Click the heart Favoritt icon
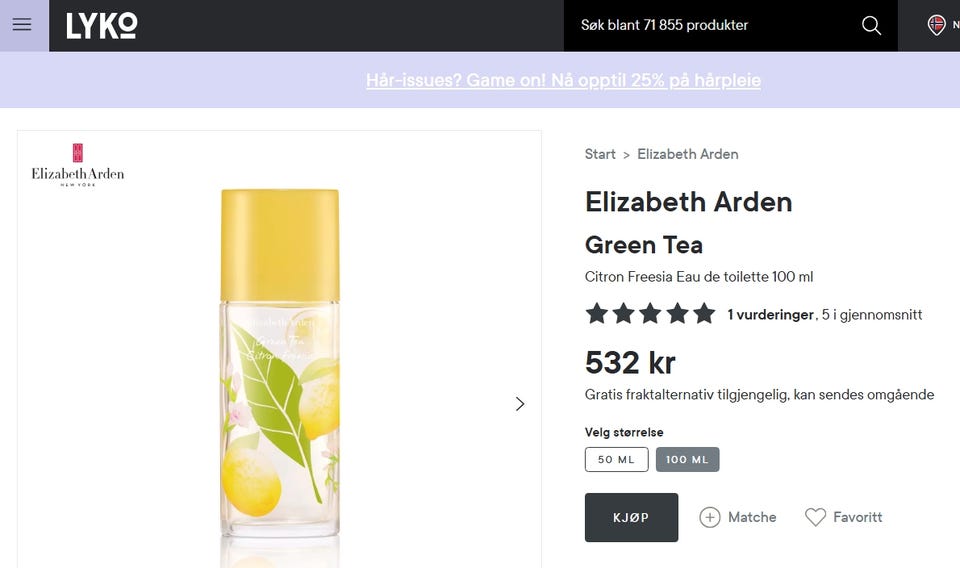Image resolution: width=960 pixels, height=568 pixels. tap(816, 517)
